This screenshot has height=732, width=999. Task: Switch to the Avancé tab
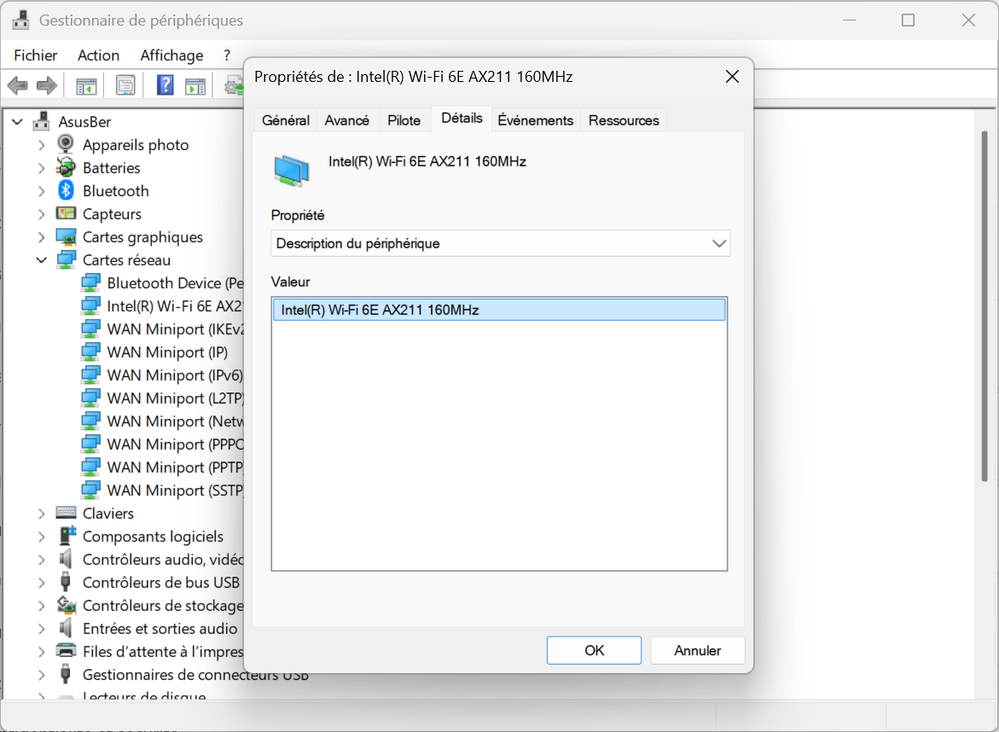coord(347,120)
